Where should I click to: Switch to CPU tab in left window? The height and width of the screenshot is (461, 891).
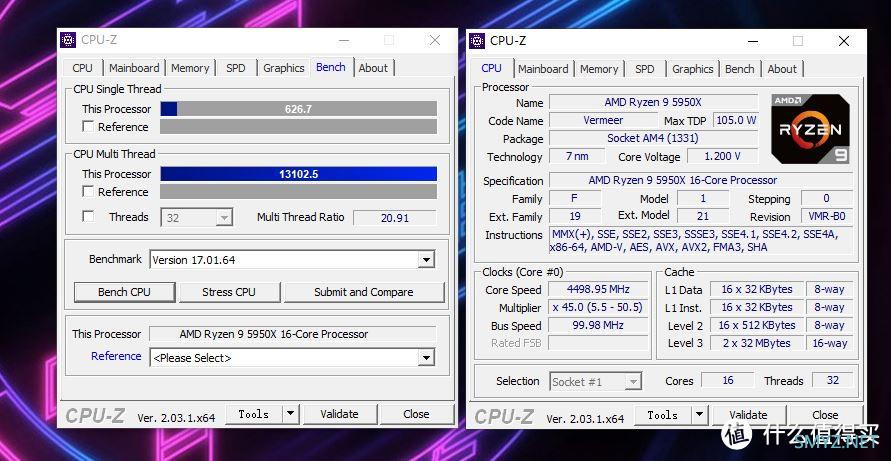82,68
